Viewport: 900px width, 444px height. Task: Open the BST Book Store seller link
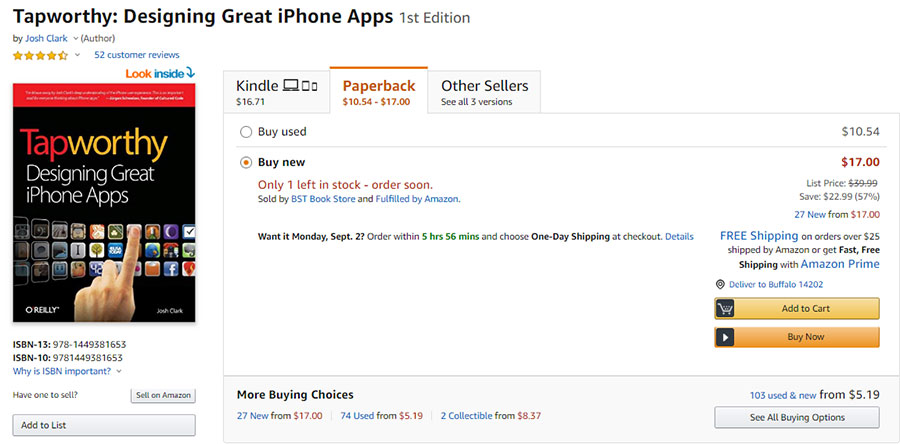coord(323,200)
